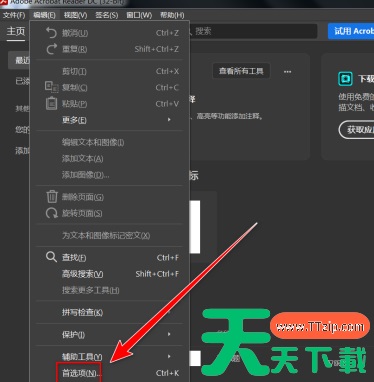The height and width of the screenshot is (382, 374).
Task: Click the Redo arrow icon in Edit menu
Action: coord(51,49)
